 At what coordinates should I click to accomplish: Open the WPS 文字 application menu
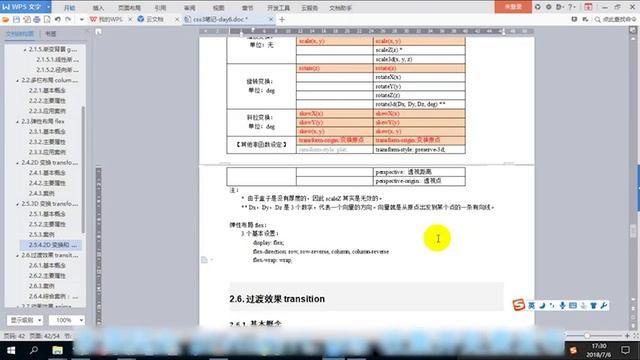point(25,7)
